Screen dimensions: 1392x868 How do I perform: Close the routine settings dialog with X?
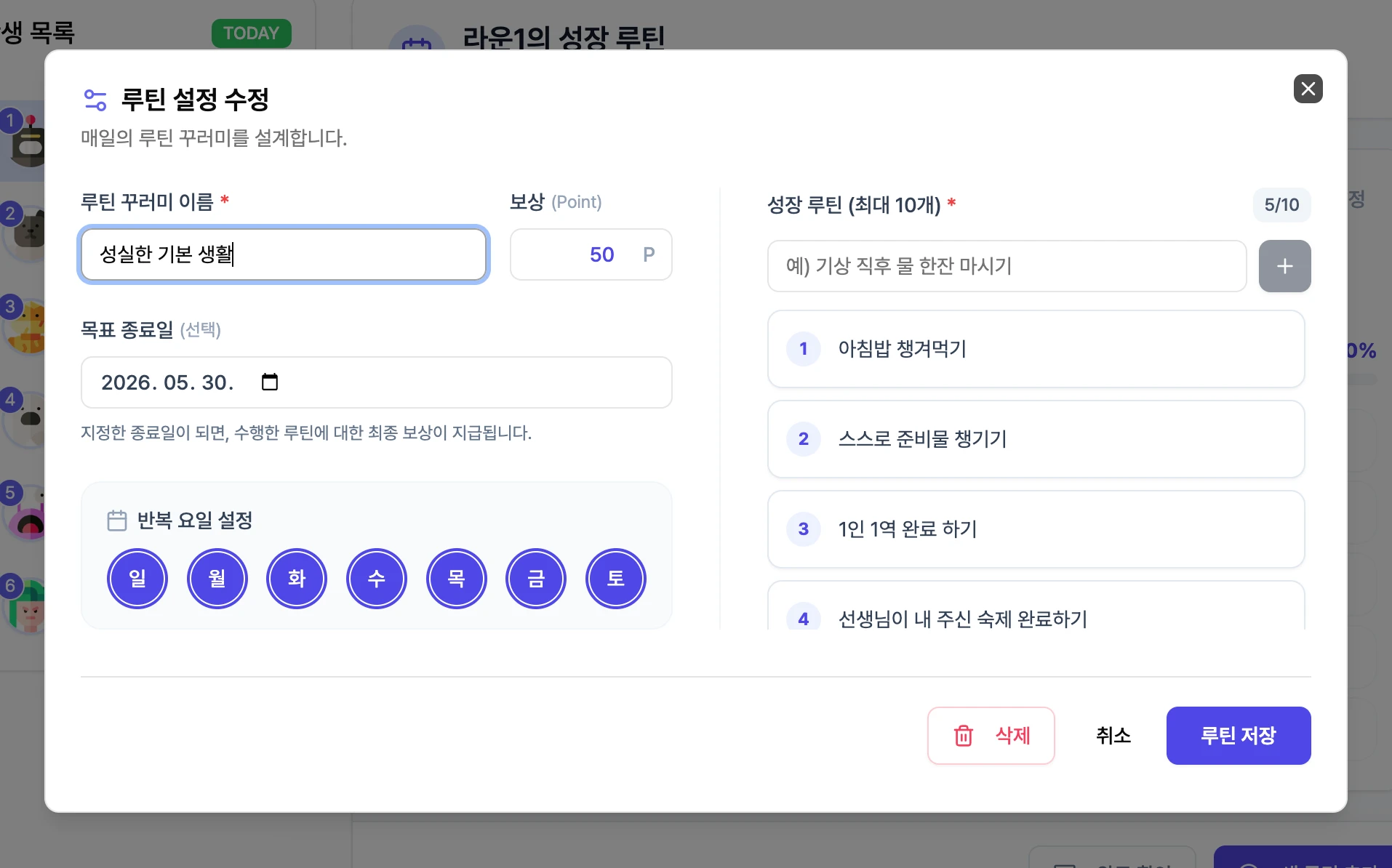pyautogui.click(x=1308, y=89)
